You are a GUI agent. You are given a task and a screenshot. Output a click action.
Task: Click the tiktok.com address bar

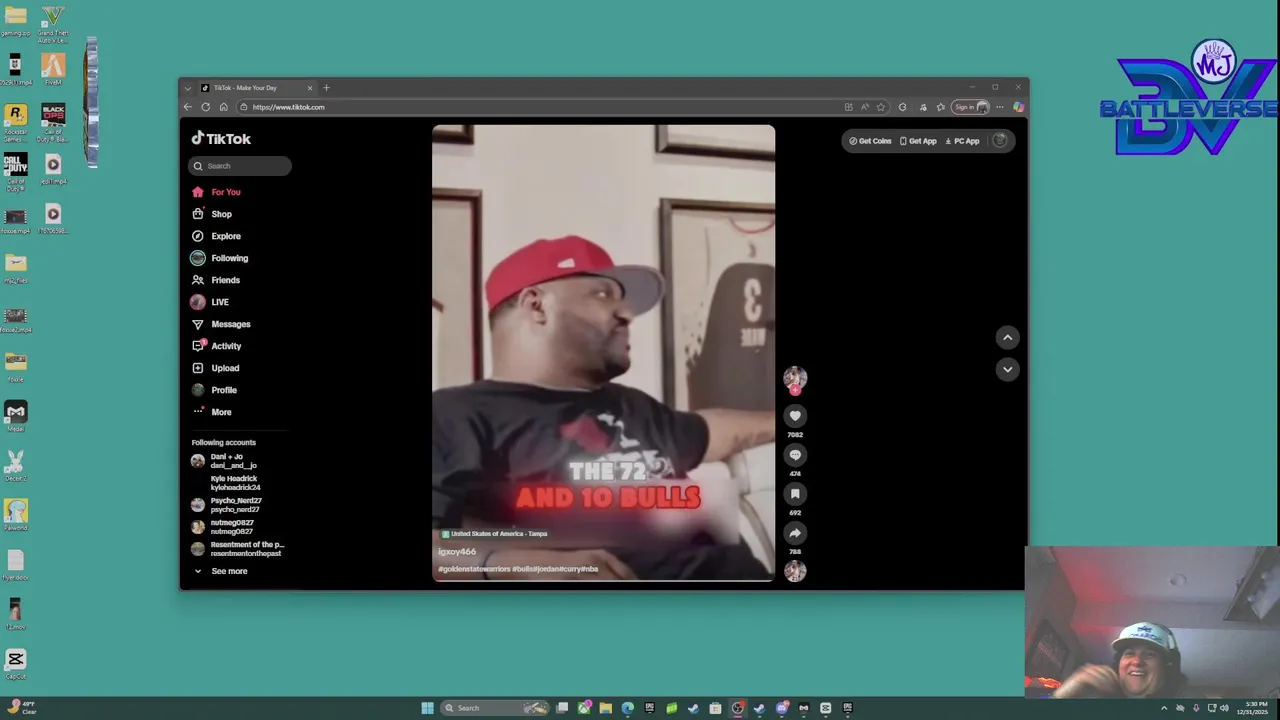coord(540,107)
